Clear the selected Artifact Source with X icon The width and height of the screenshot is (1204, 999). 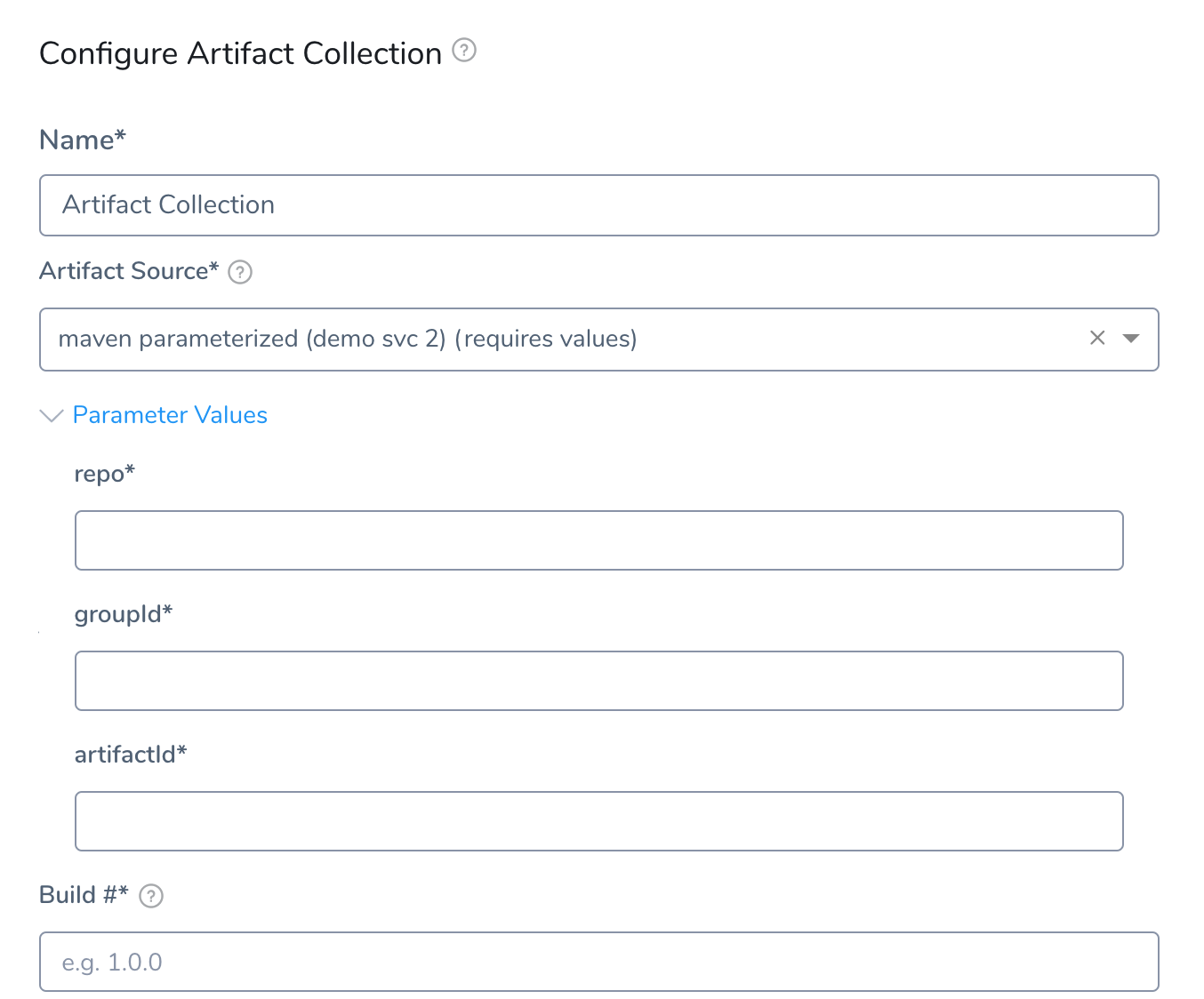pos(1097,338)
